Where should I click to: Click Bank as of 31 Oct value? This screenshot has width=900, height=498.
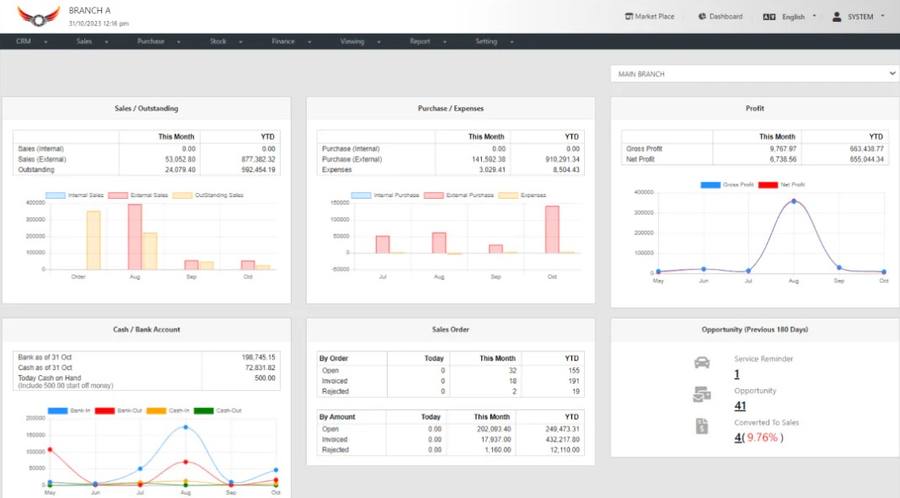tap(258, 357)
